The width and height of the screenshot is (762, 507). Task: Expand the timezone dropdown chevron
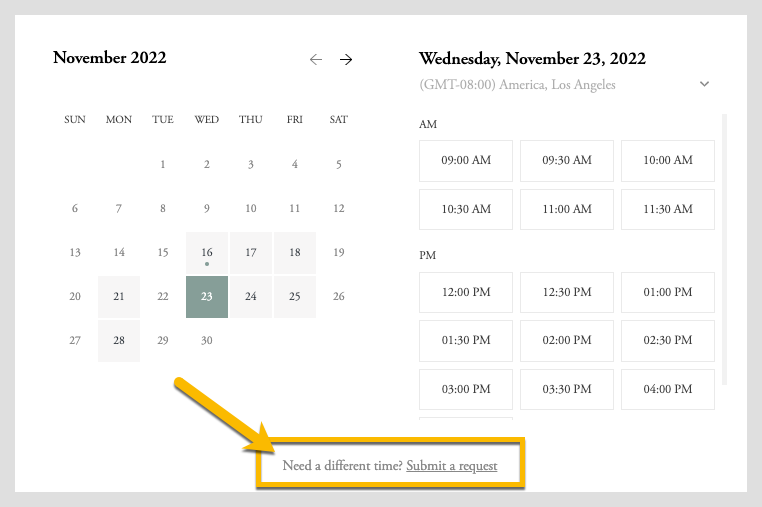click(x=704, y=85)
